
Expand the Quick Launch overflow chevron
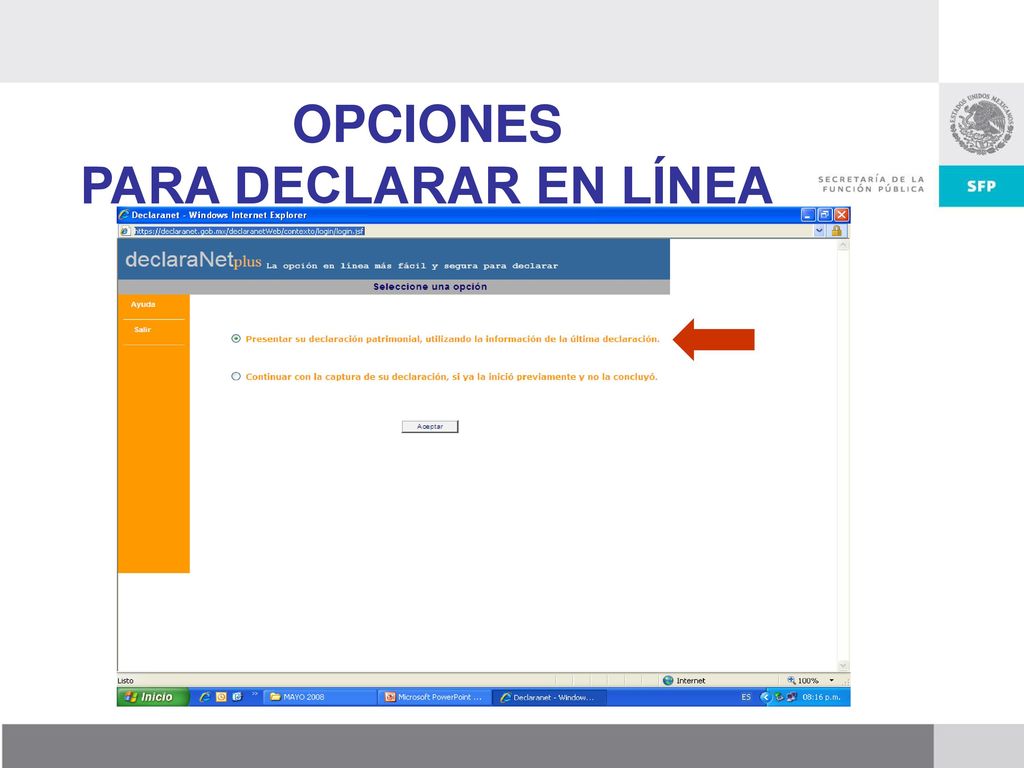[255, 694]
